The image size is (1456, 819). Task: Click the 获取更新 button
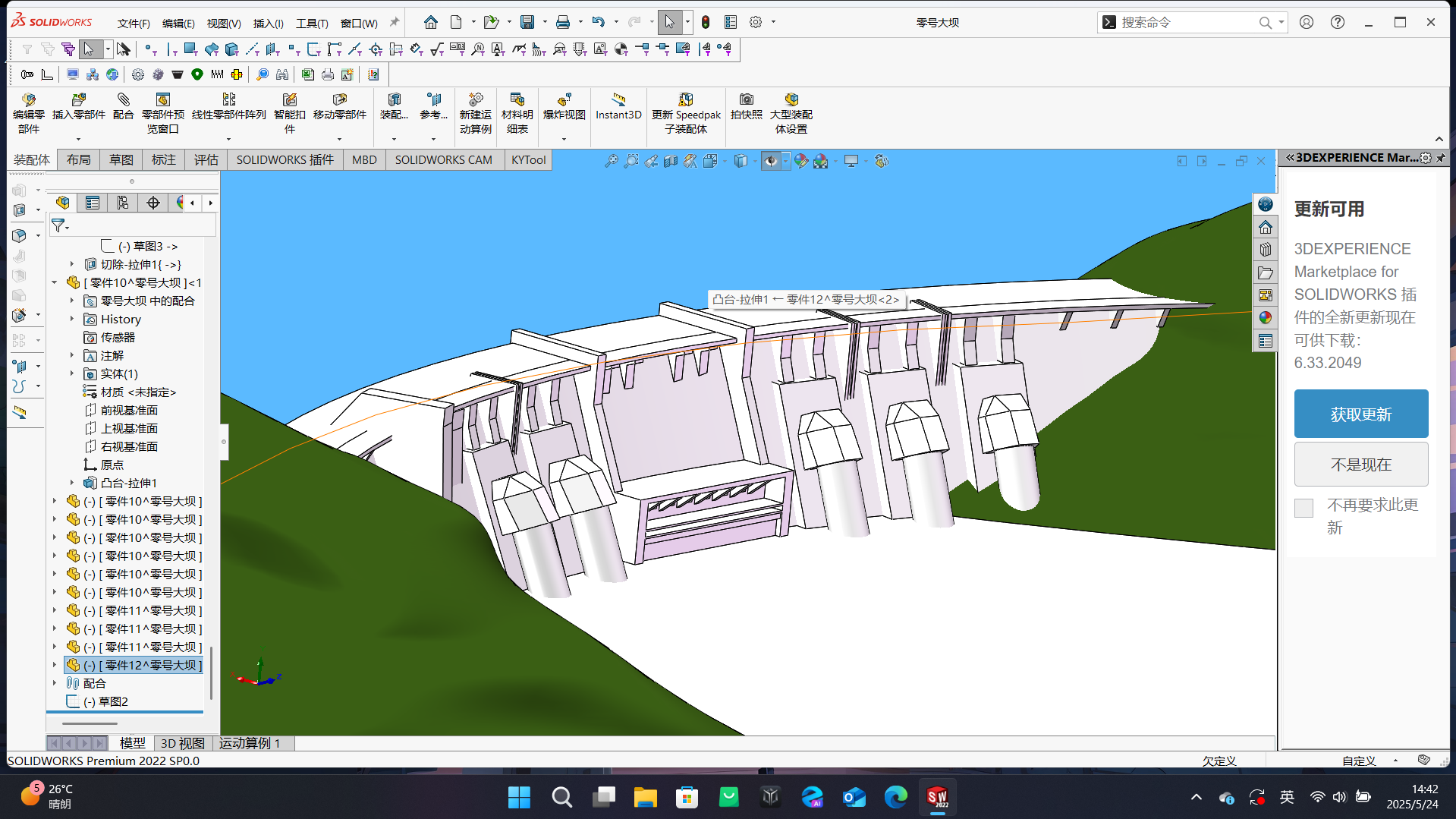click(x=1361, y=414)
